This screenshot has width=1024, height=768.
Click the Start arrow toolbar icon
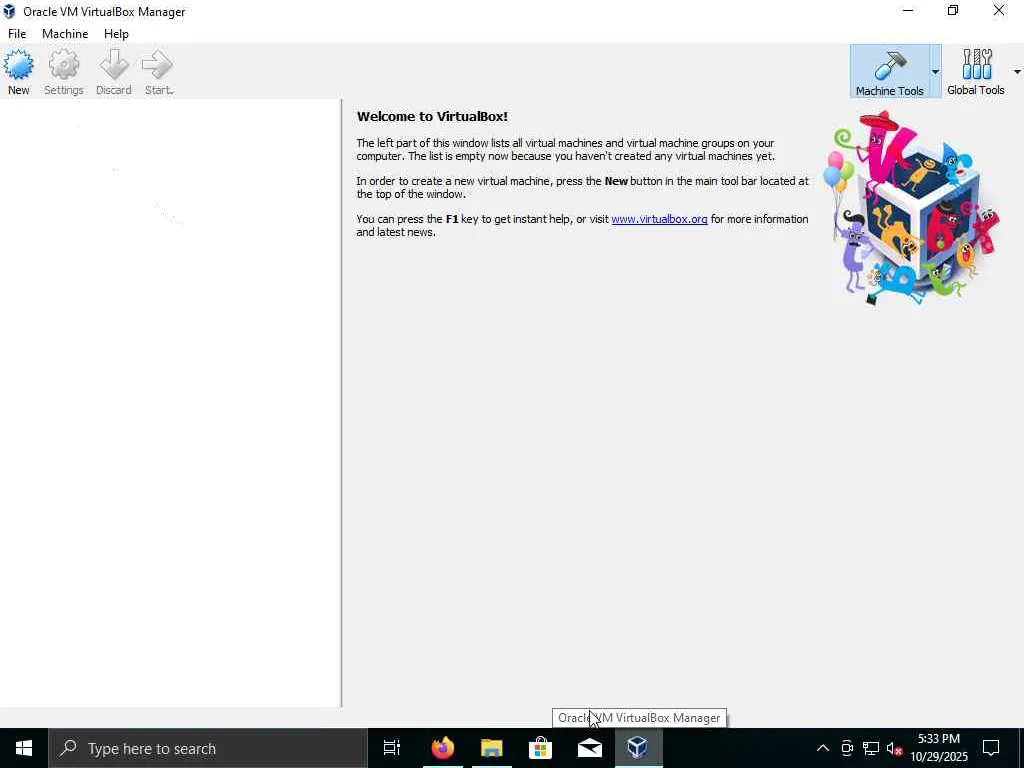click(x=157, y=65)
